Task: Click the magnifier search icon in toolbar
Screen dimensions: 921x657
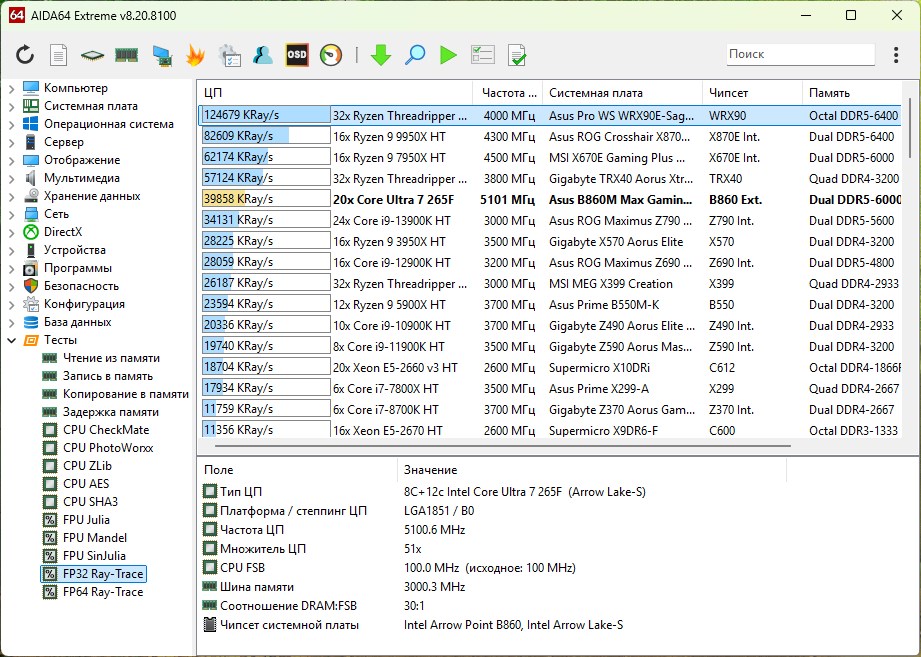Action: point(415,55)
